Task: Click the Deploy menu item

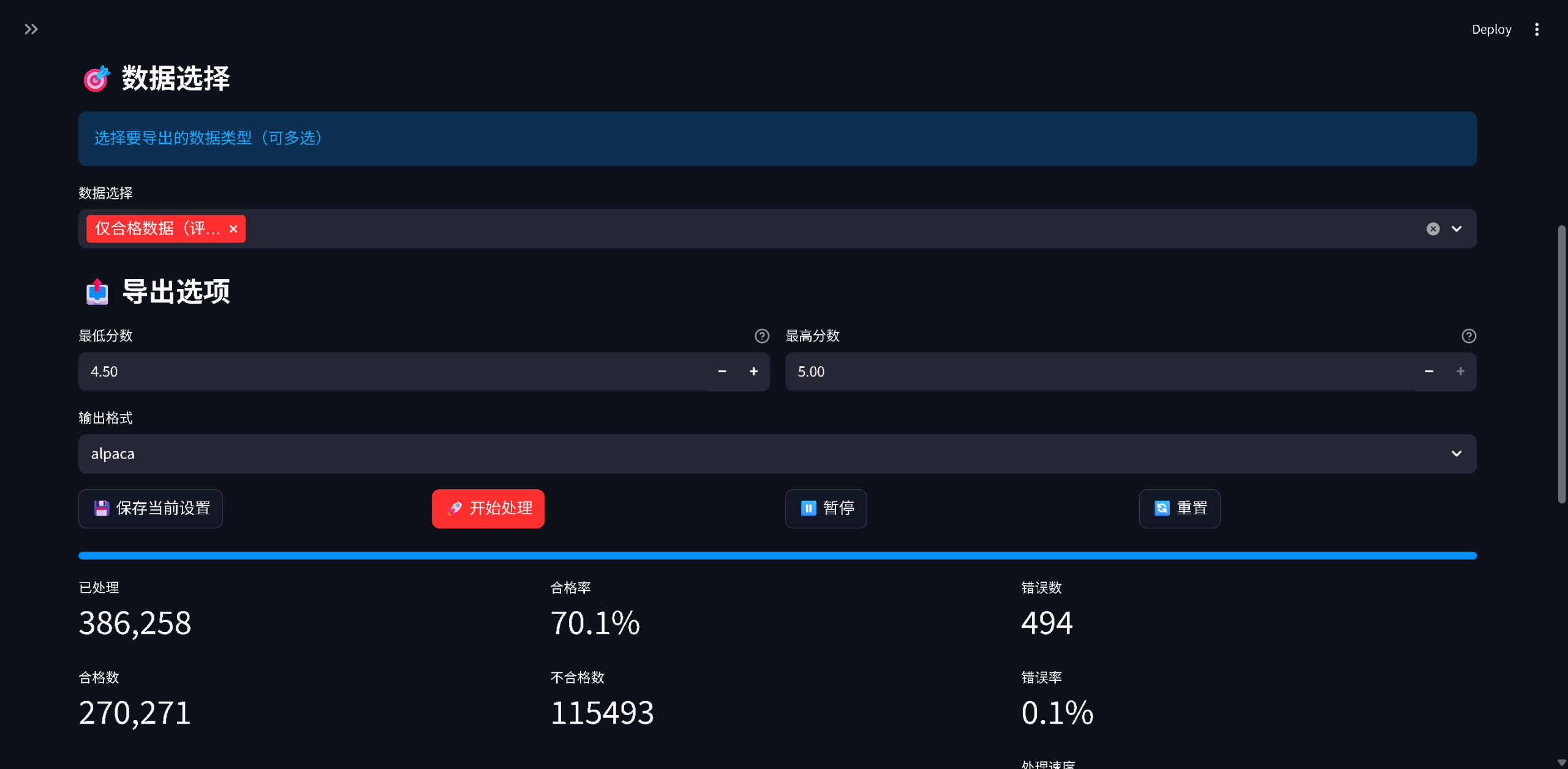Action: 1491,29
